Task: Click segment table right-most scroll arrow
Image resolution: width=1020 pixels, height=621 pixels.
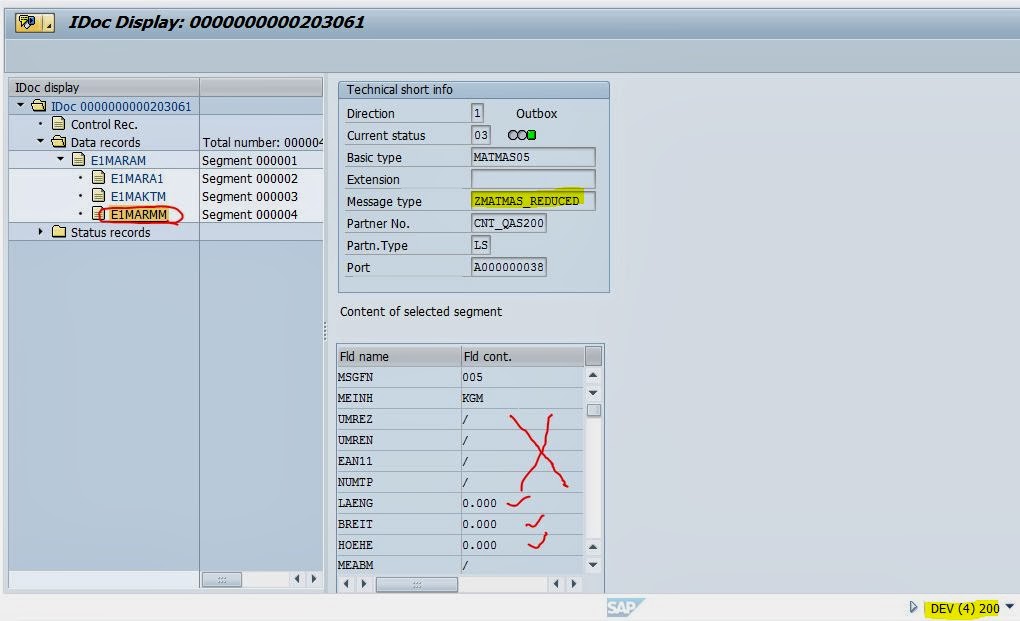Action: (574, 584)
